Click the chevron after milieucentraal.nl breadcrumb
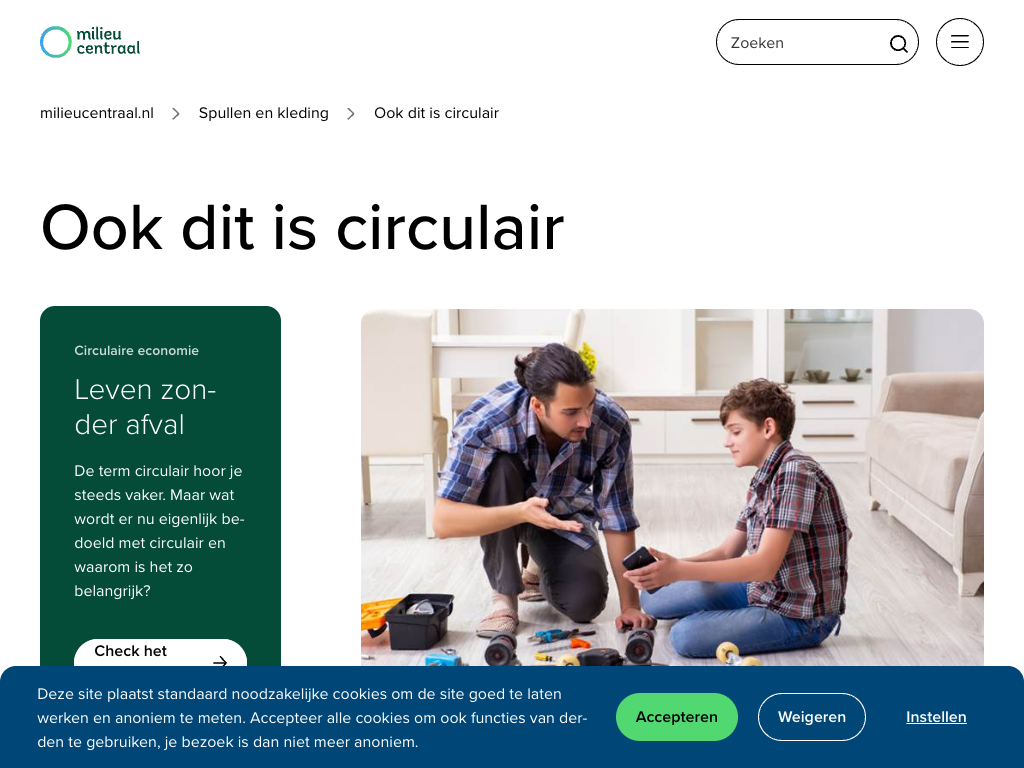Viewport: 1024px width, 768px height. coord(176,114)
